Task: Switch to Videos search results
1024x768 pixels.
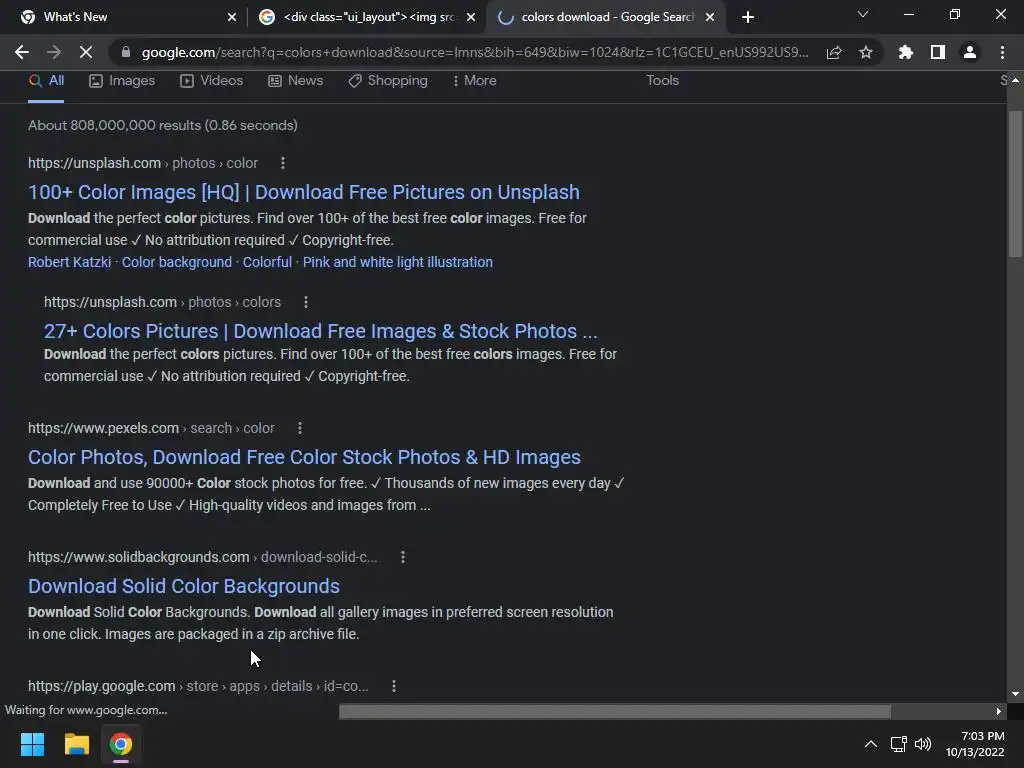Action: [212, 81]
